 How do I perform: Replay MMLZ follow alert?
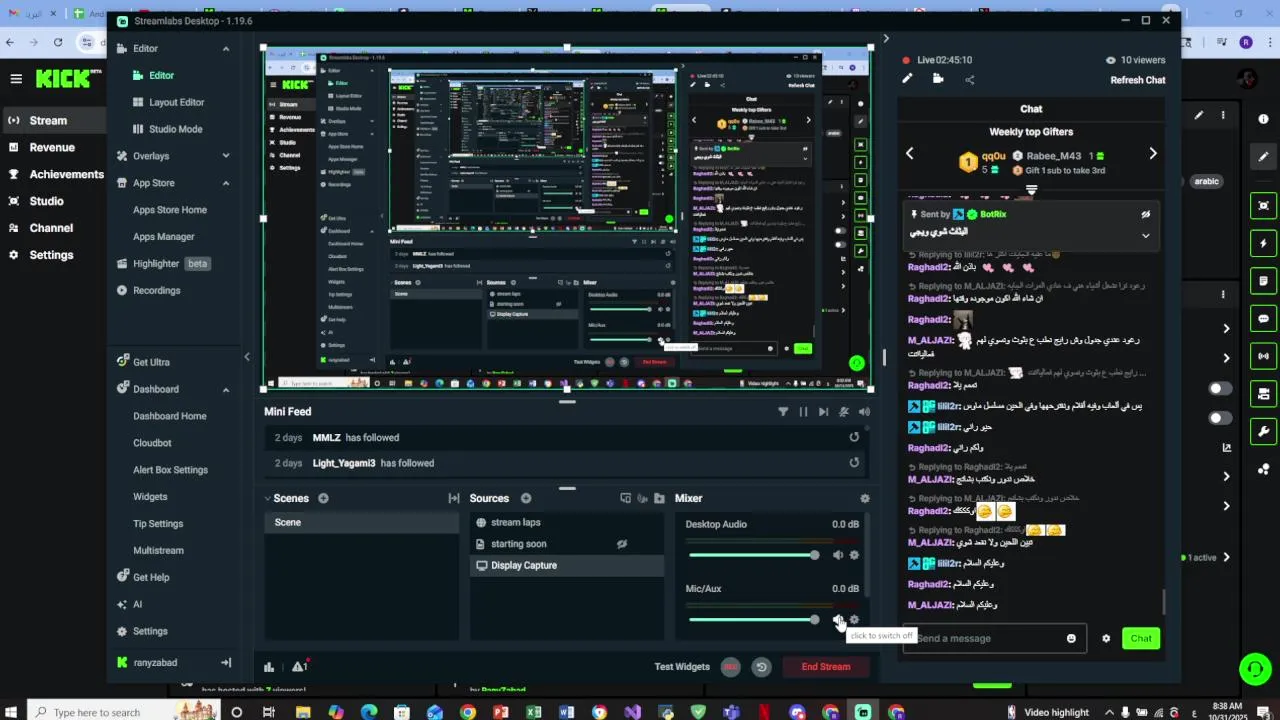point(854,437)
